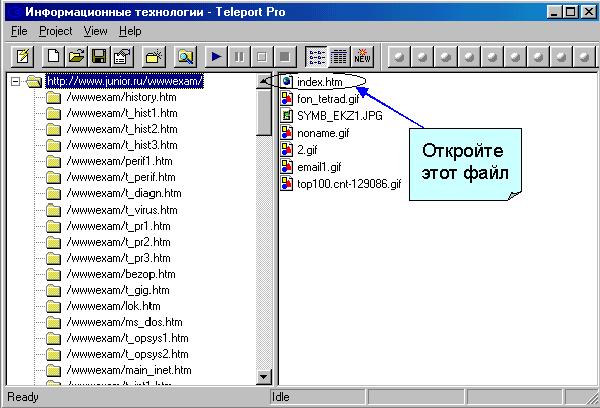Viewport: 600px width, 408px height.
Task: Open the Project menu
Action: pos(55,31)
